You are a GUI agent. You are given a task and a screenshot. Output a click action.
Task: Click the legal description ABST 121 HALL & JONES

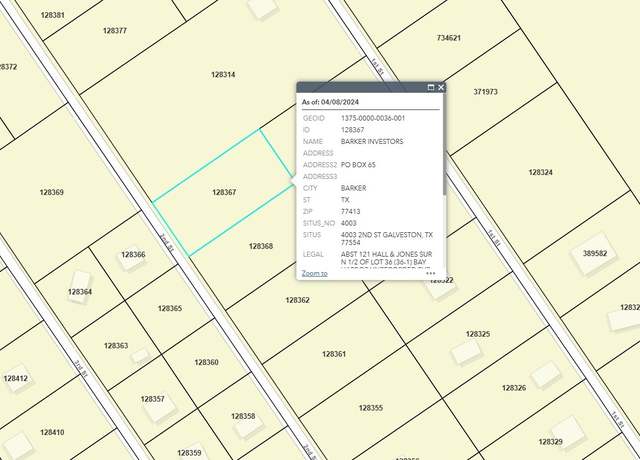386,258
